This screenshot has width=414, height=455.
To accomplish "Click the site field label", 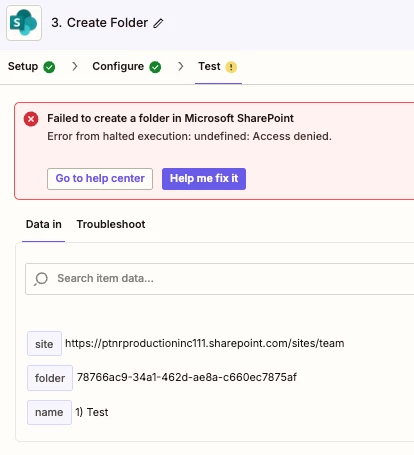I will [44, 344].
